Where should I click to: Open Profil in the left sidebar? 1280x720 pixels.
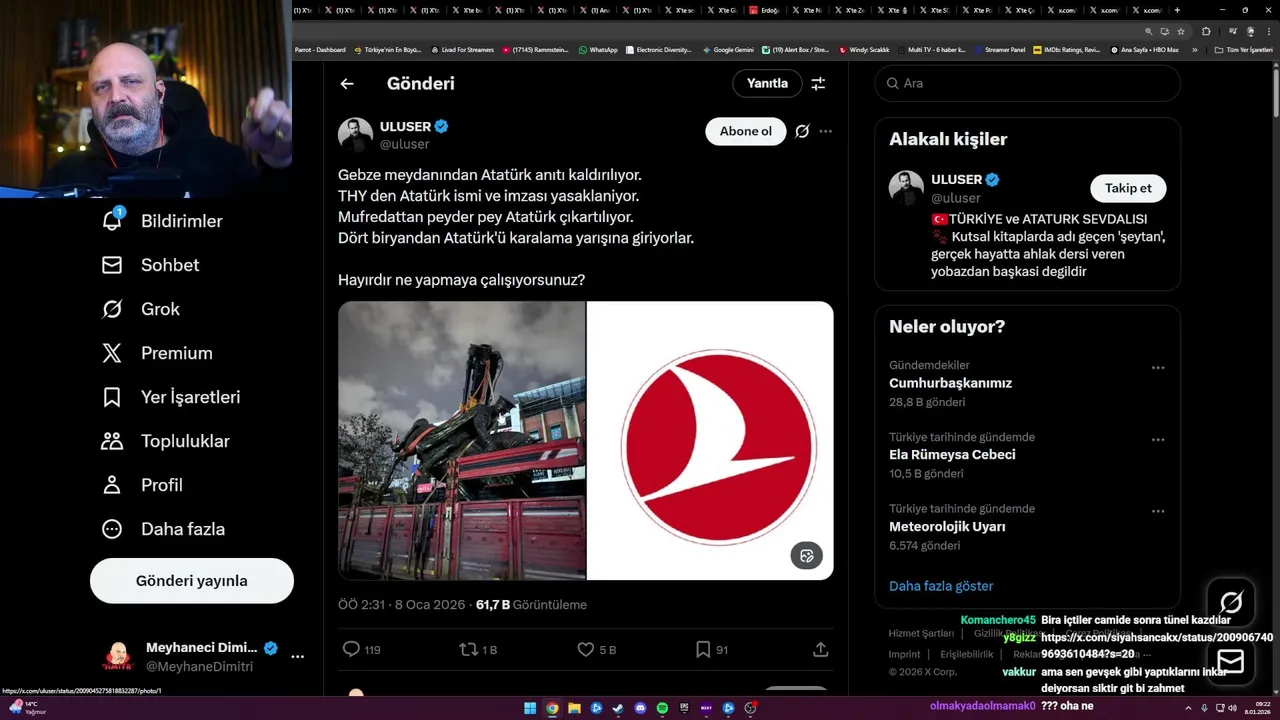pyautogui.click(x=142, y=485)
